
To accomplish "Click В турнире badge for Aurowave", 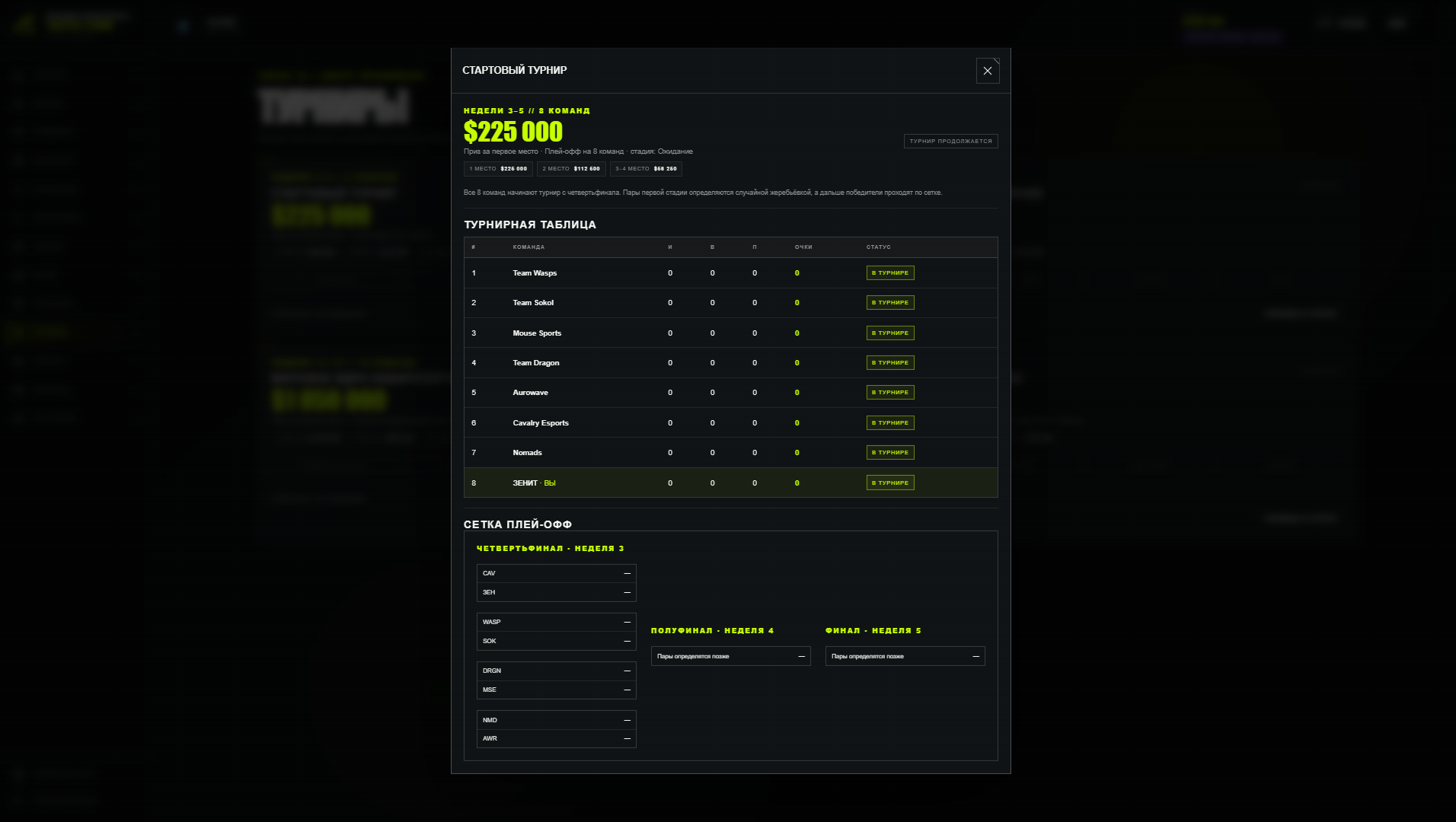I will tap(890, 393).
